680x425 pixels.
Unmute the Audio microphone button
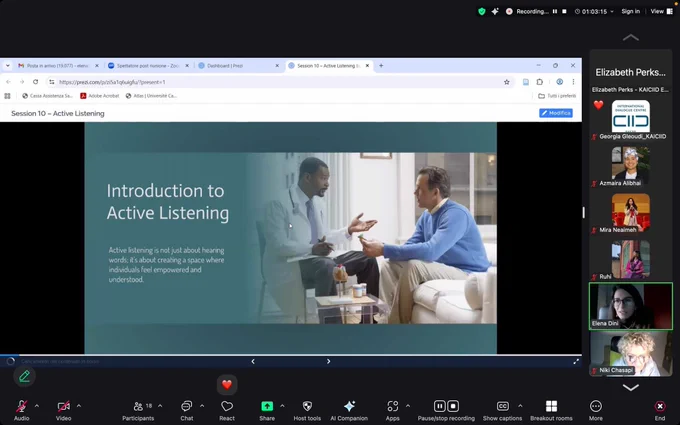21,410
